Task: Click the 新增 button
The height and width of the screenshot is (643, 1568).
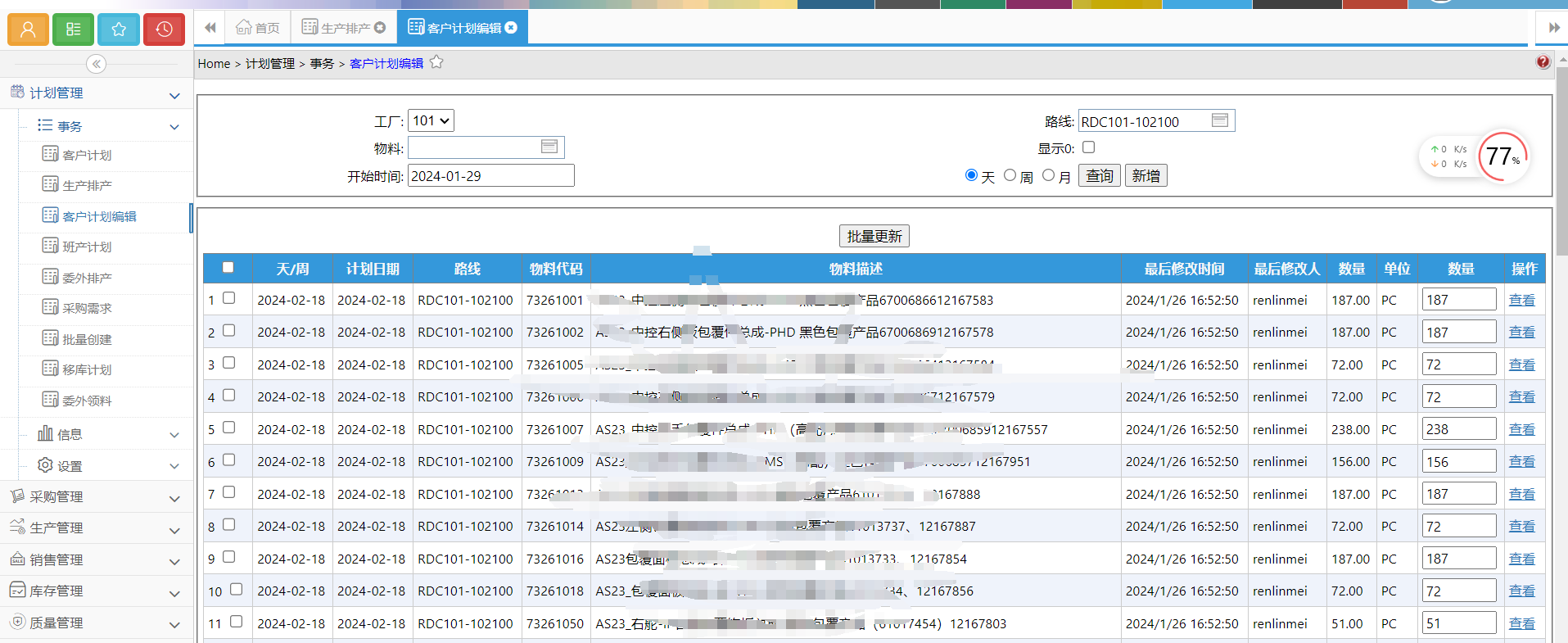Action: coord(1145,176)
